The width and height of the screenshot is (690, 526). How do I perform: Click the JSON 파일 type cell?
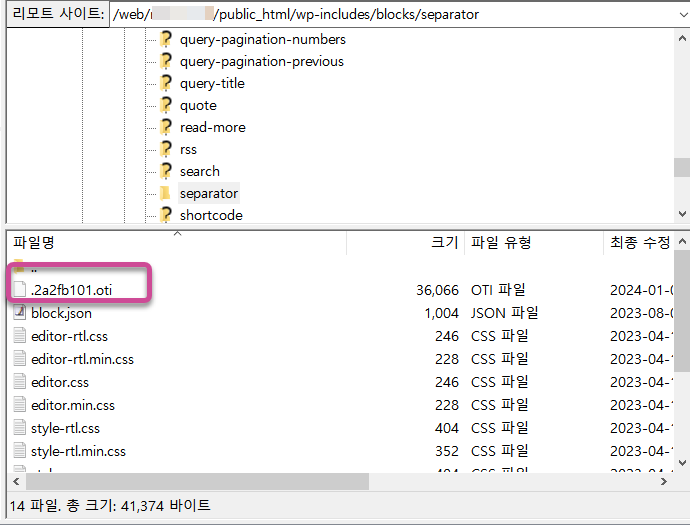pos(504,313)
